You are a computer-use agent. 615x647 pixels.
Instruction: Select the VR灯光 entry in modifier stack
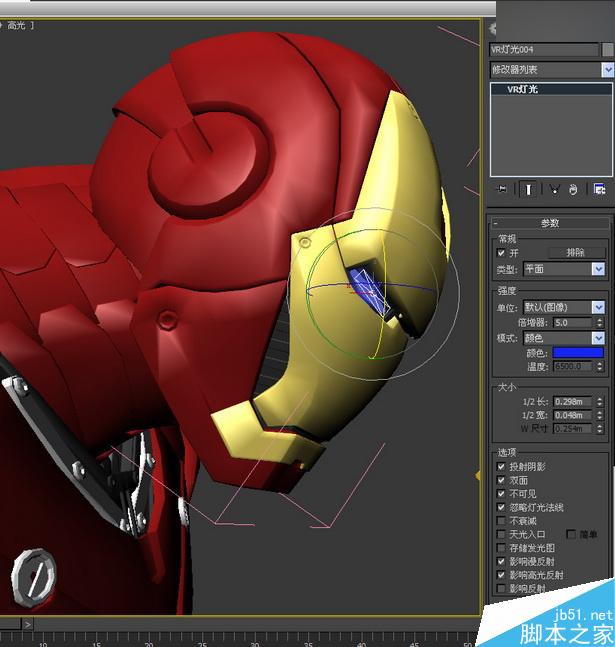[551, 89]
